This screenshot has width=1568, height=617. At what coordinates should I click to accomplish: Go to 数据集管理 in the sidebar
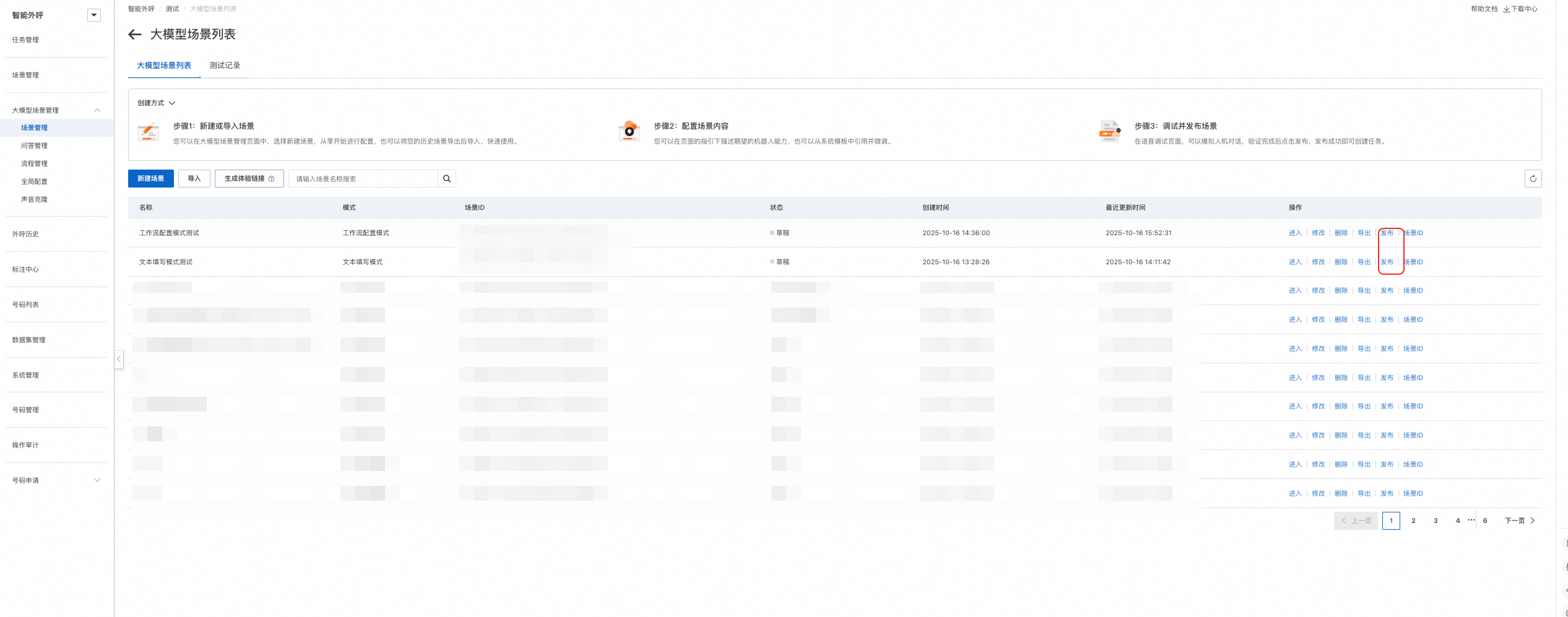click(29, 340)
